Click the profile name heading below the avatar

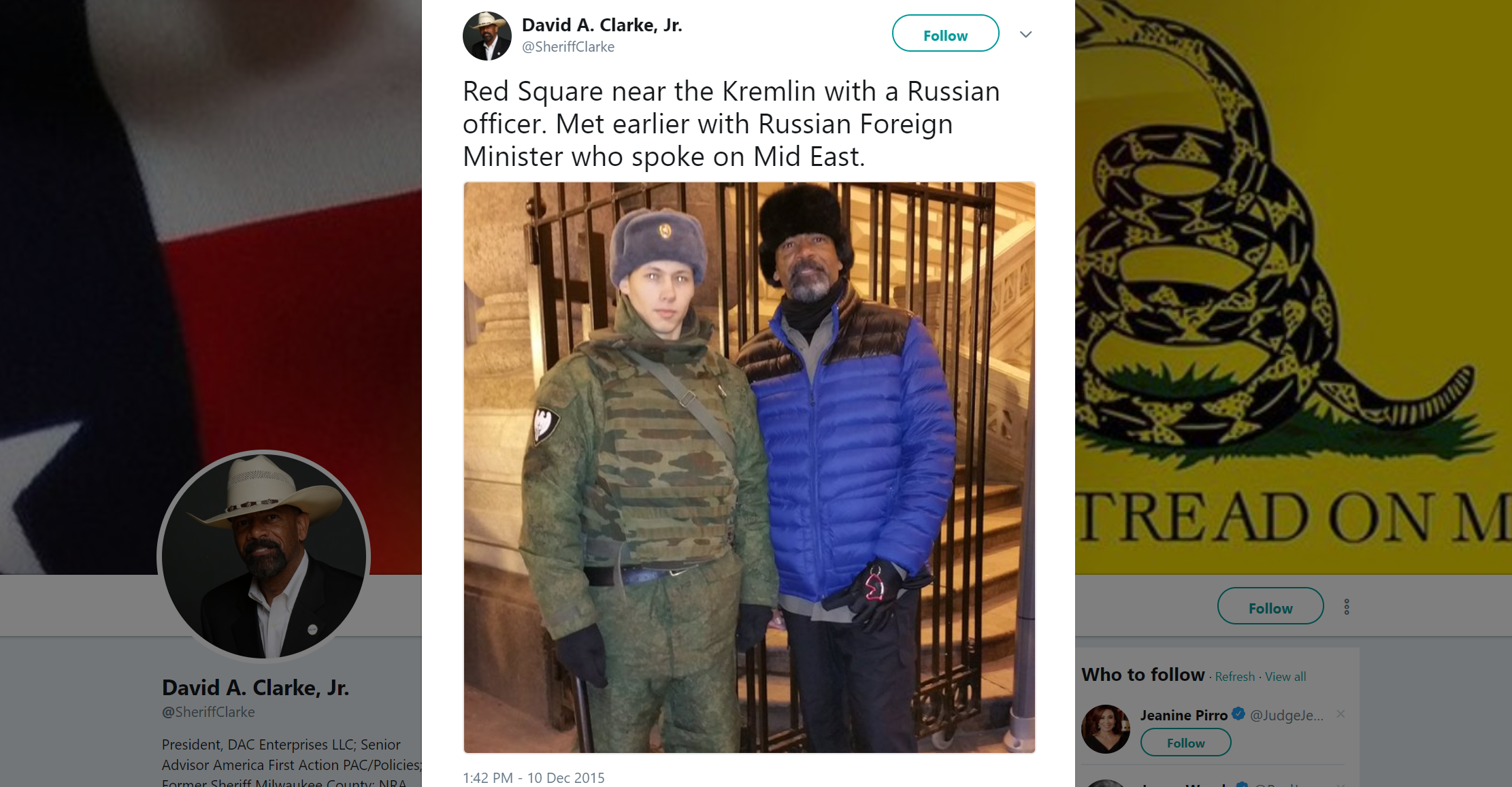click(255, 688)
